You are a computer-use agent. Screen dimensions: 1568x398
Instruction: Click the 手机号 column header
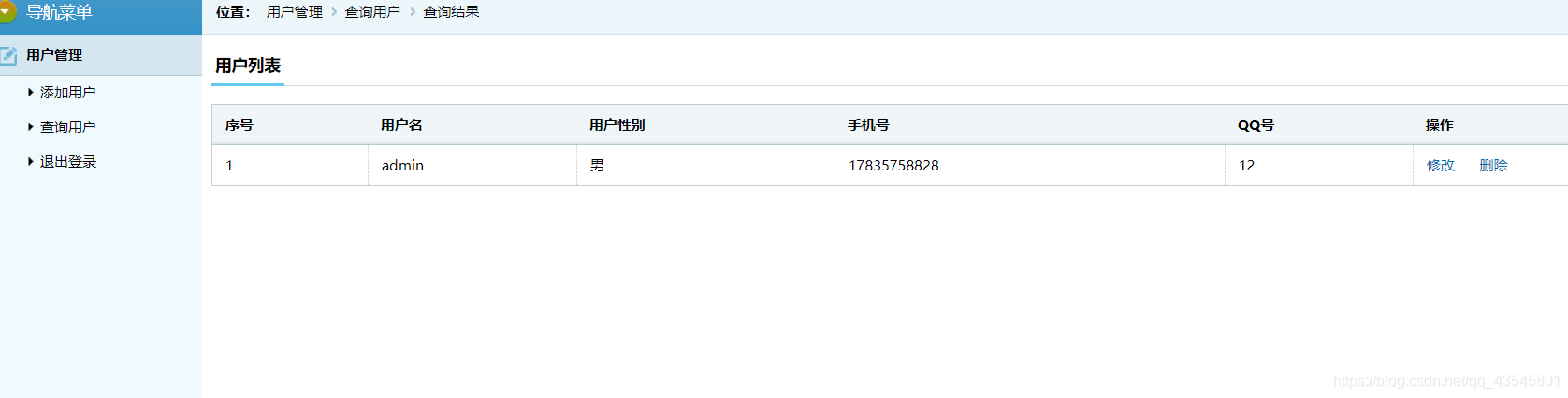point(868,125)
